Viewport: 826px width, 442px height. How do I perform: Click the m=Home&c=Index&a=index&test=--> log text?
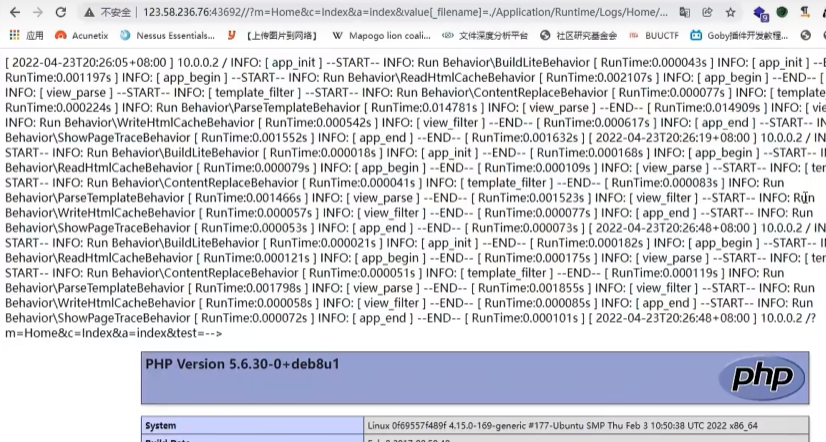point(114,333)
